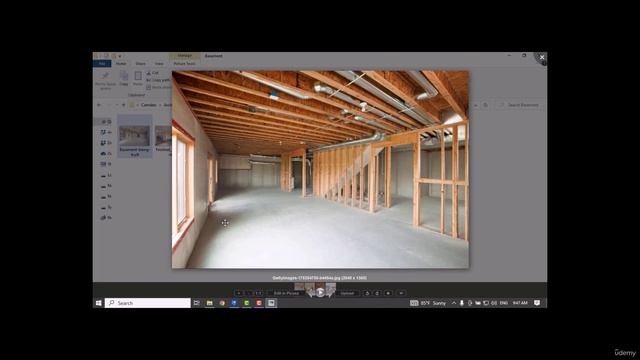Open Chrome from the taskbar
Screen dimensions: 640x360
click(222, 303)
